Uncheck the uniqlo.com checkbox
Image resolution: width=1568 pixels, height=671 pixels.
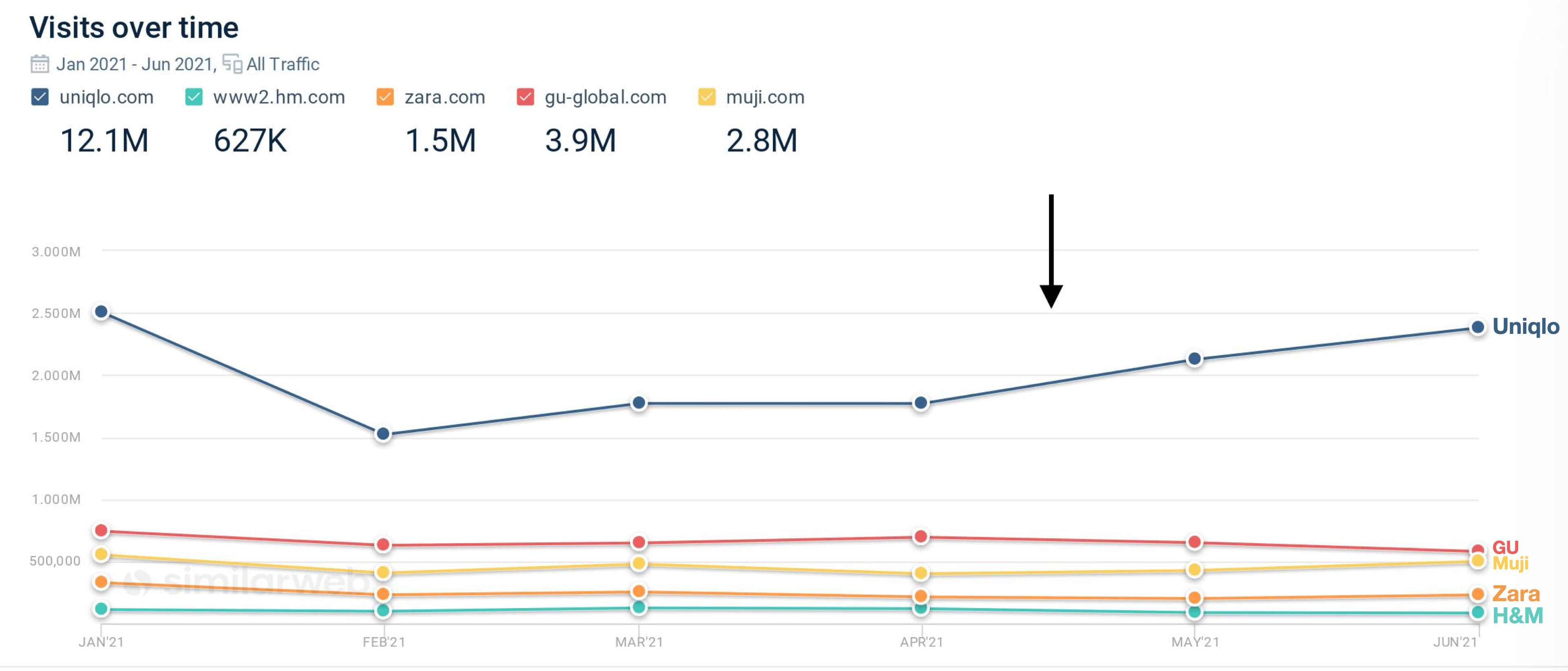tap(40, 97)
